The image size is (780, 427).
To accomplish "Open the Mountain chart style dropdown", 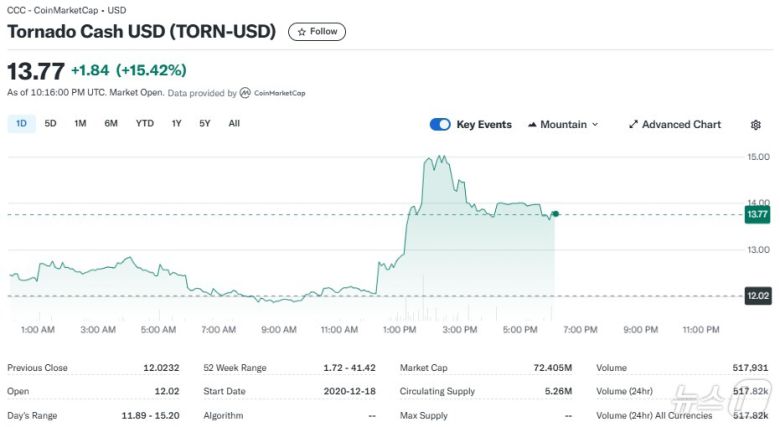I will click(563, 125).
